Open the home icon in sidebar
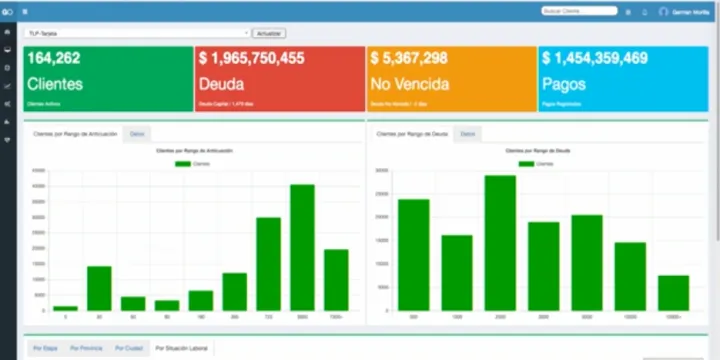The height and width of the screenshot is (360, 720). (x=7, y=32)
